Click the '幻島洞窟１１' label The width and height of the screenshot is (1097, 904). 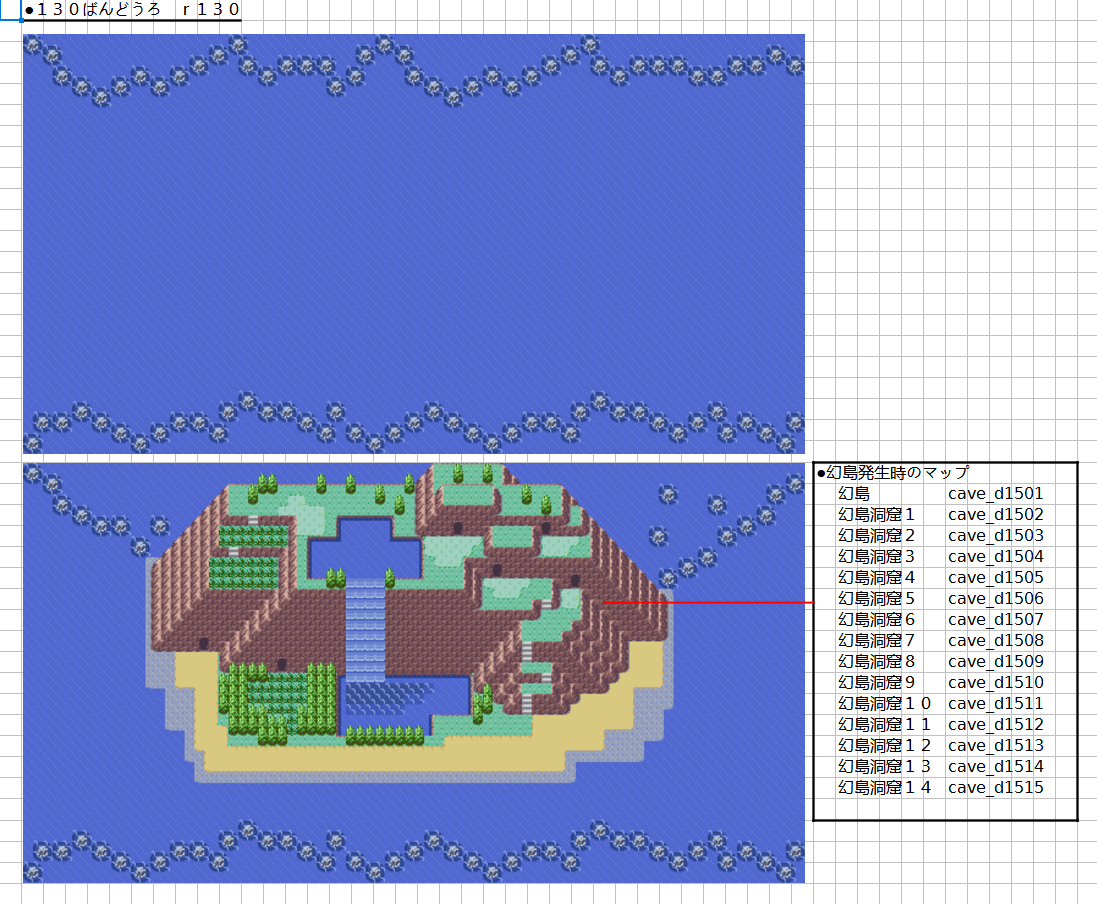point(884,724)
